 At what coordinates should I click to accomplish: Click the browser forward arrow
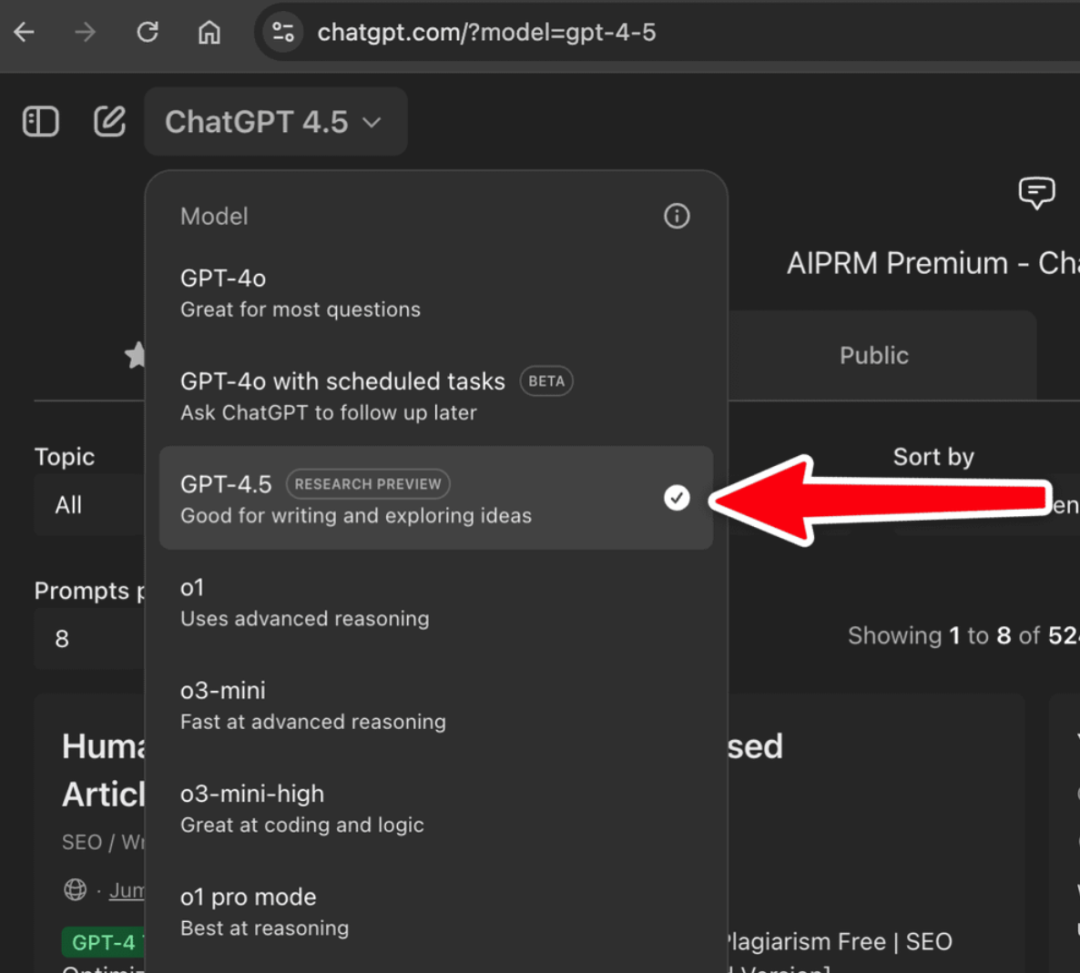click(x=85, y=32)
